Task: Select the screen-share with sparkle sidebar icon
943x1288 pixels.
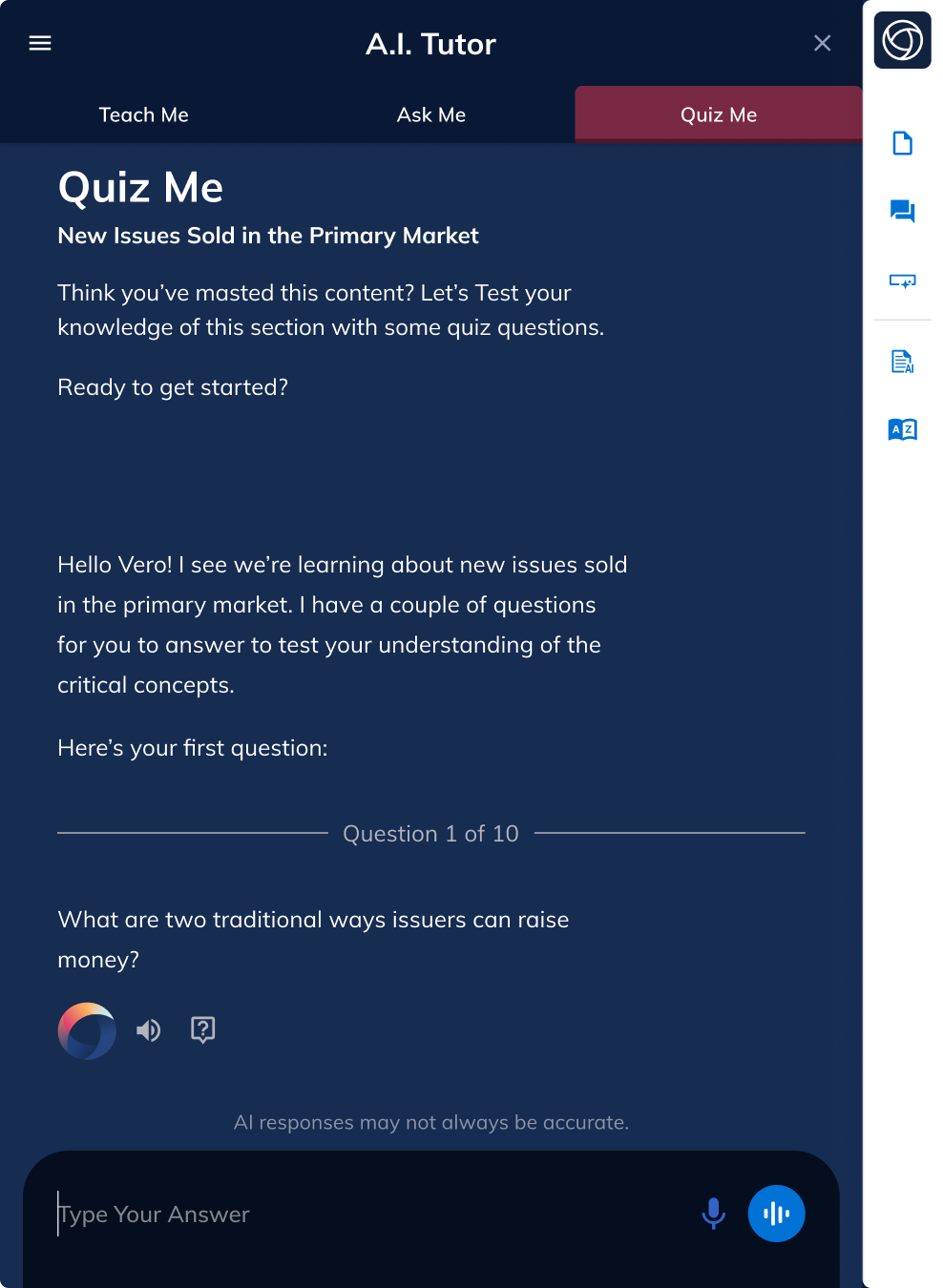Action: (902, 281)
